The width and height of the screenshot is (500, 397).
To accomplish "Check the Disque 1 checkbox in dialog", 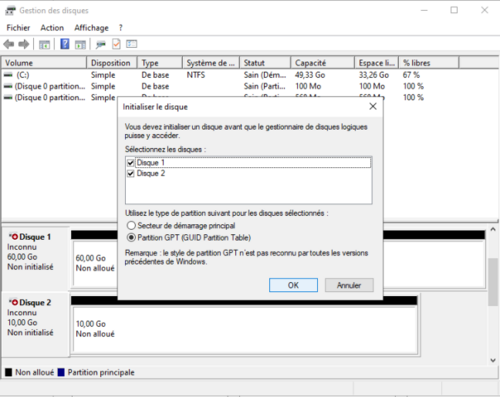I will coord(131,163).
